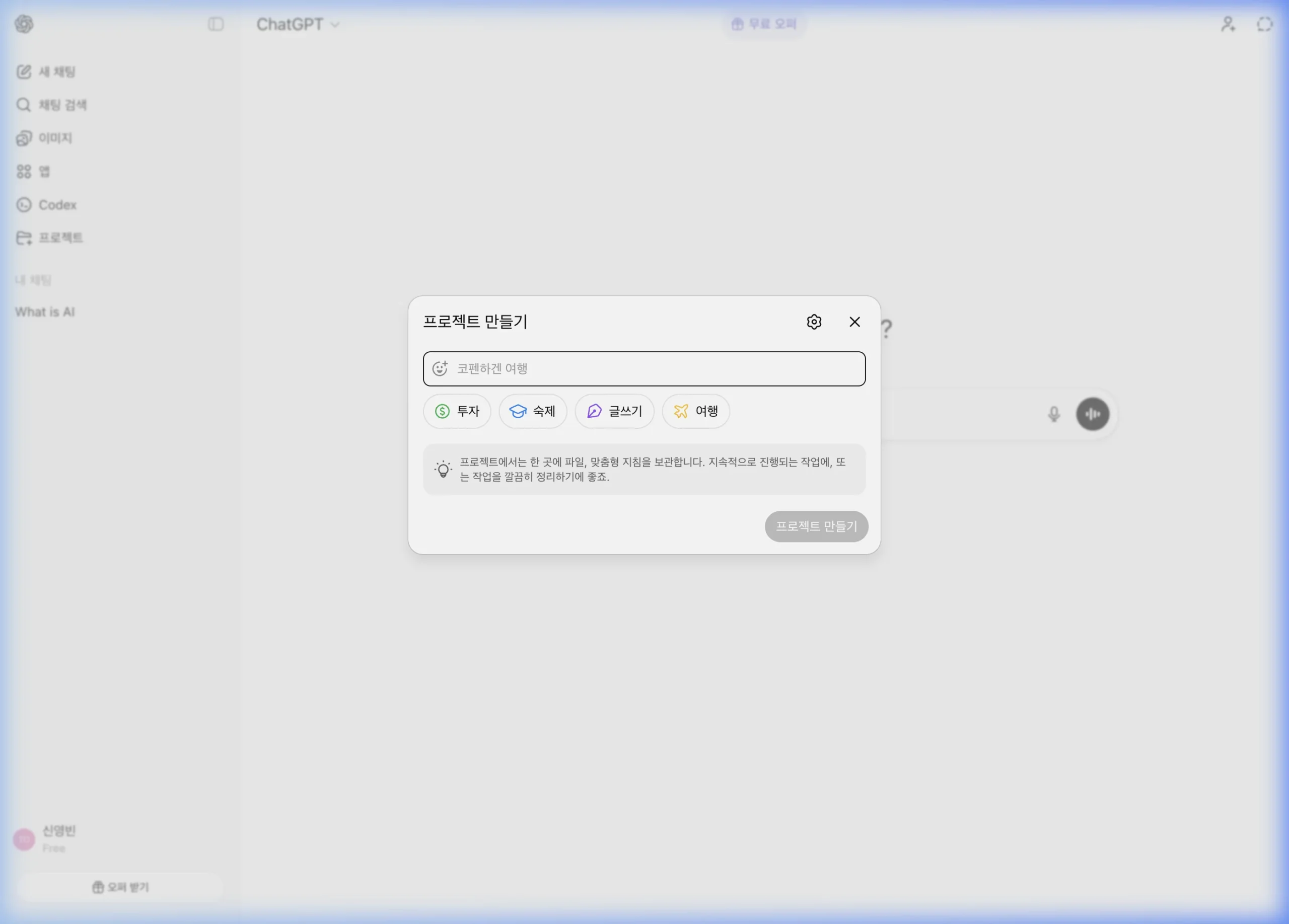Start voice mode with the waveform icon
The image size is (1289, 924).
[1093, 414]
